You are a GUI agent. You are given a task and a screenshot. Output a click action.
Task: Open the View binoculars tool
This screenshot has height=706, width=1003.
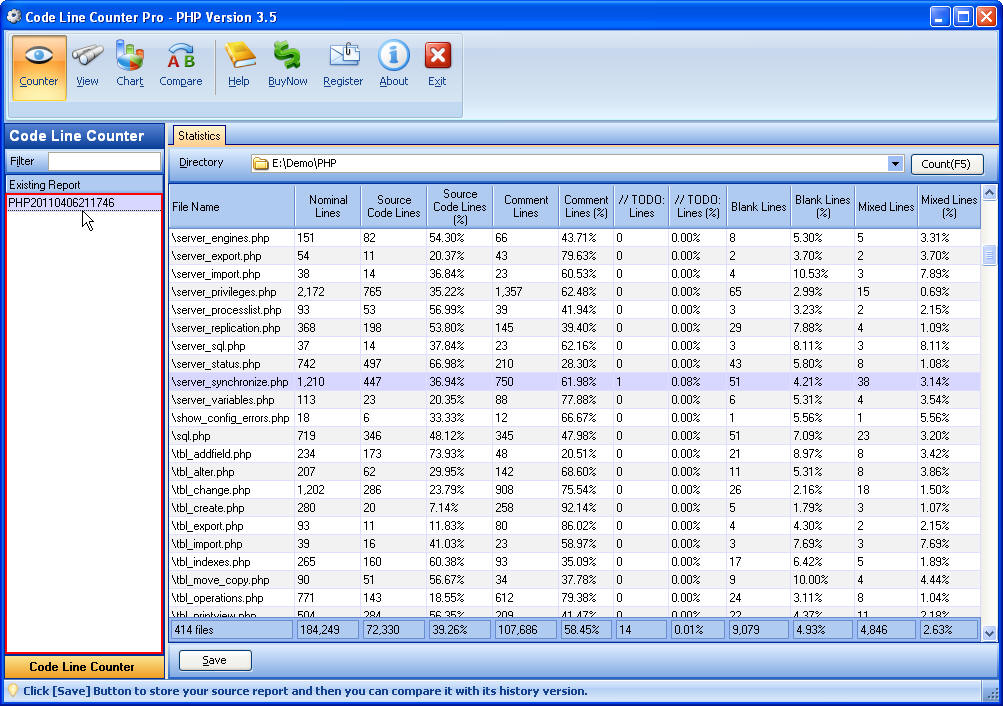pos(87,66)
